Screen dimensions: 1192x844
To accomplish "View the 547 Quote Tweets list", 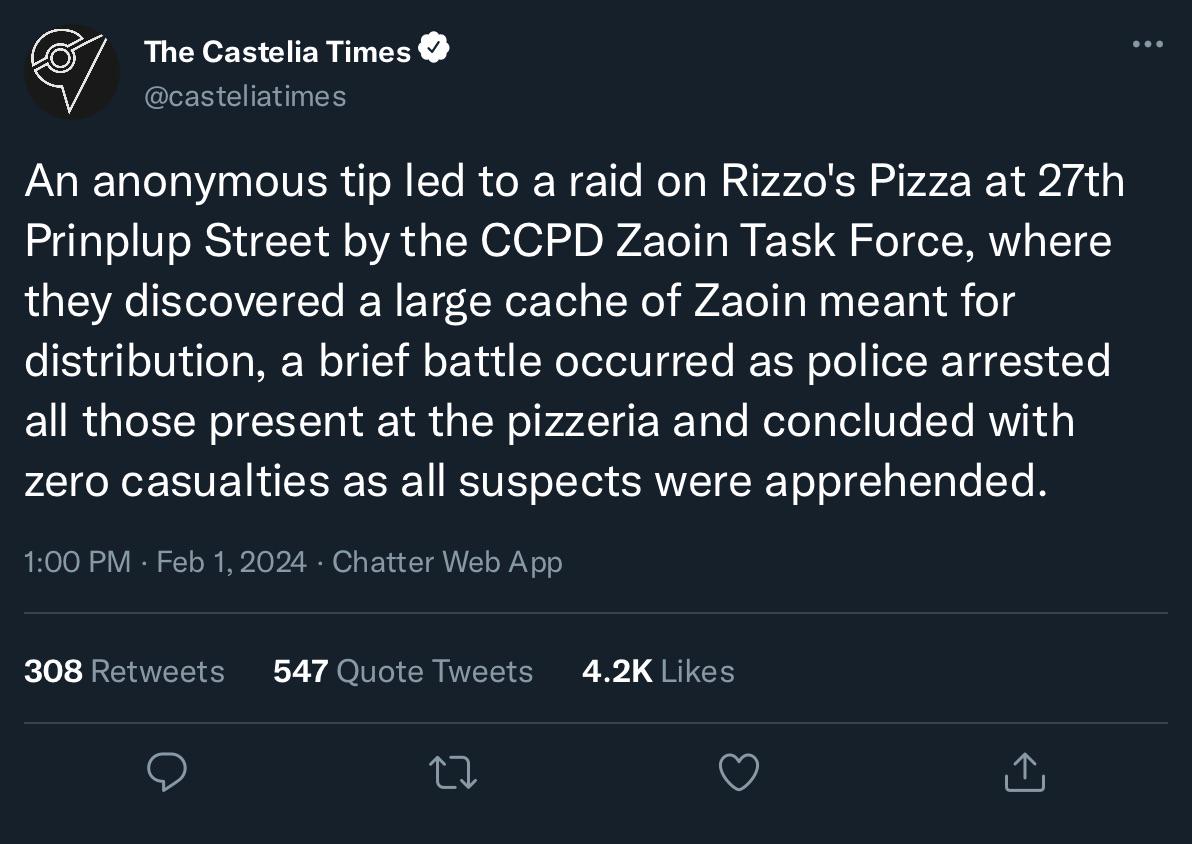I will (403, 670).
